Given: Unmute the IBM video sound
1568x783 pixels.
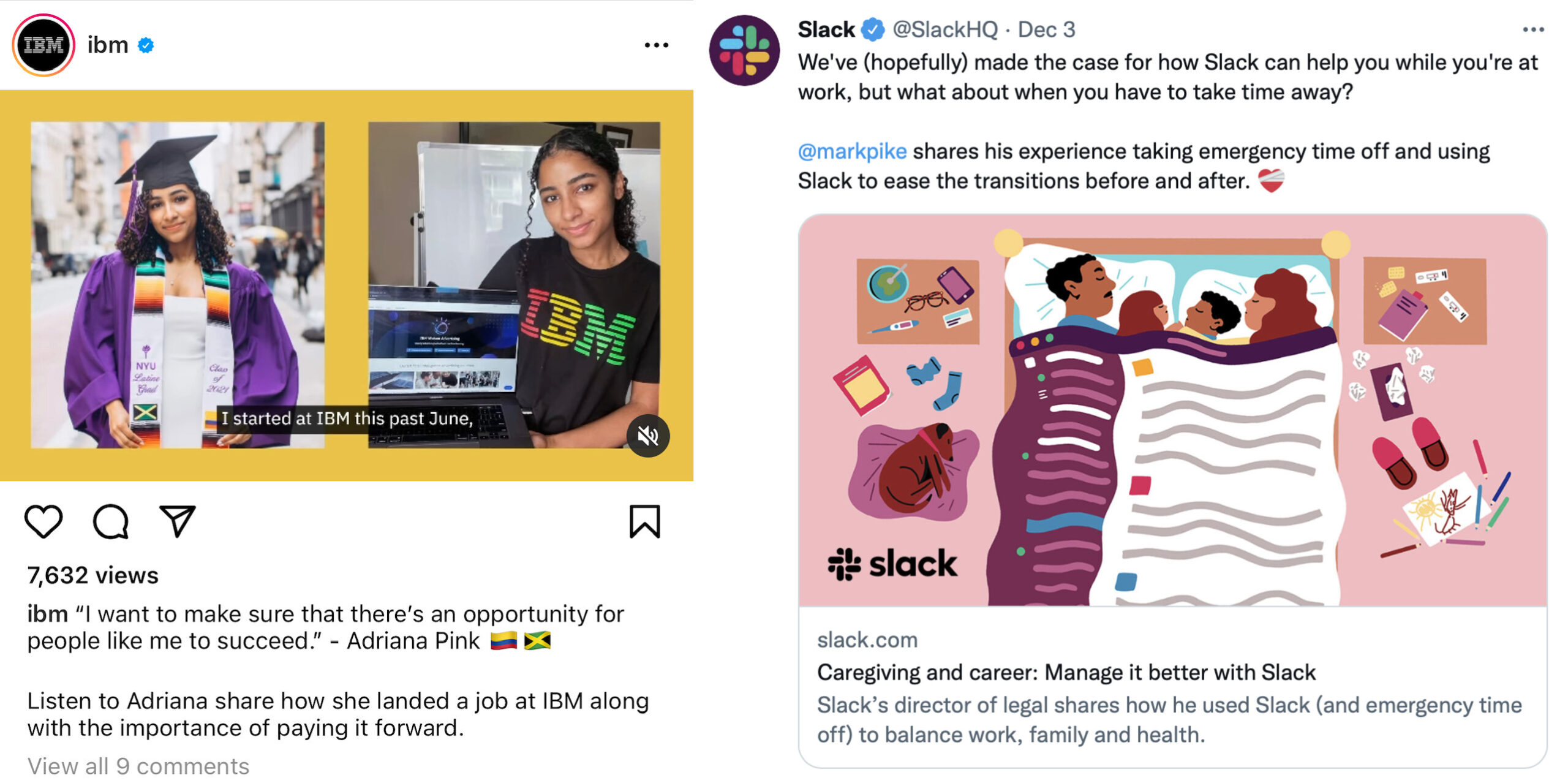Looking at the screenshot, I should [x=647, y=436].
